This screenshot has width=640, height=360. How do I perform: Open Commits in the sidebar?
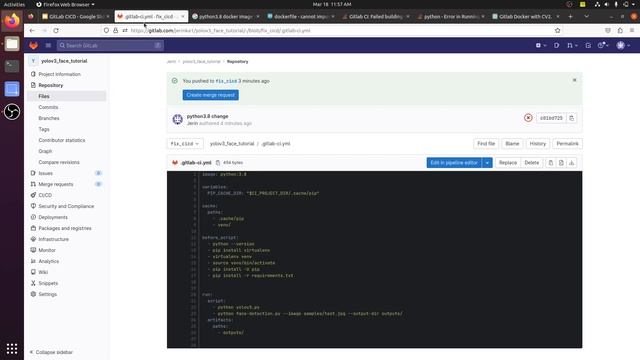(x=48, y=107)
